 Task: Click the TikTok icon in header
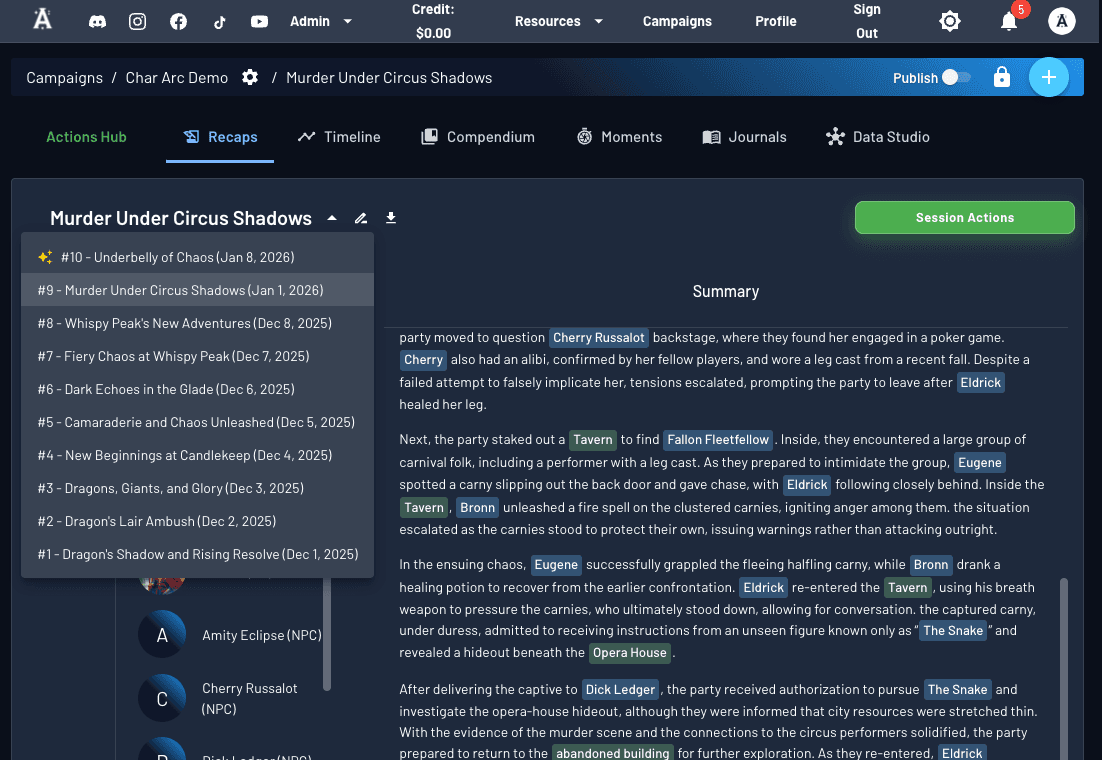click(219, 21)
